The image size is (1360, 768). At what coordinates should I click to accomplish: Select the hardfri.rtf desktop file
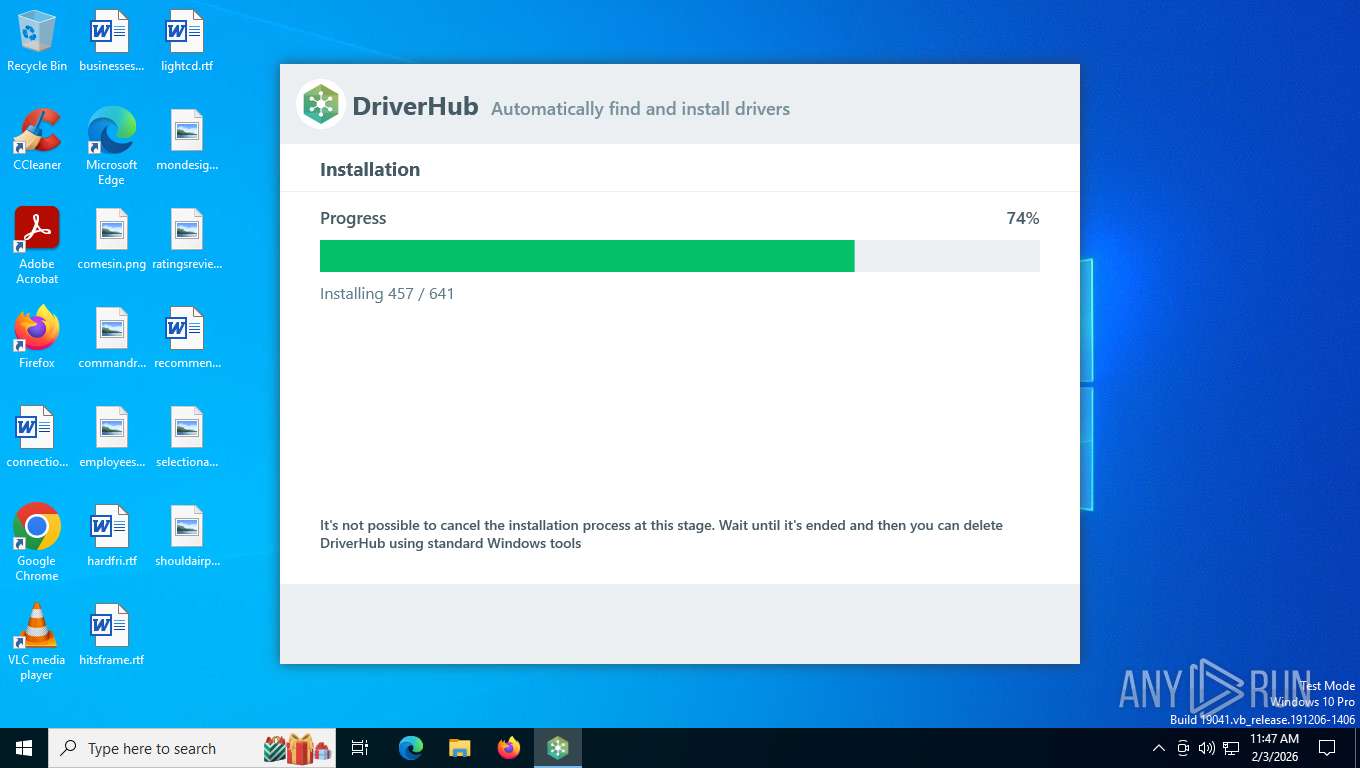(112, 536)
